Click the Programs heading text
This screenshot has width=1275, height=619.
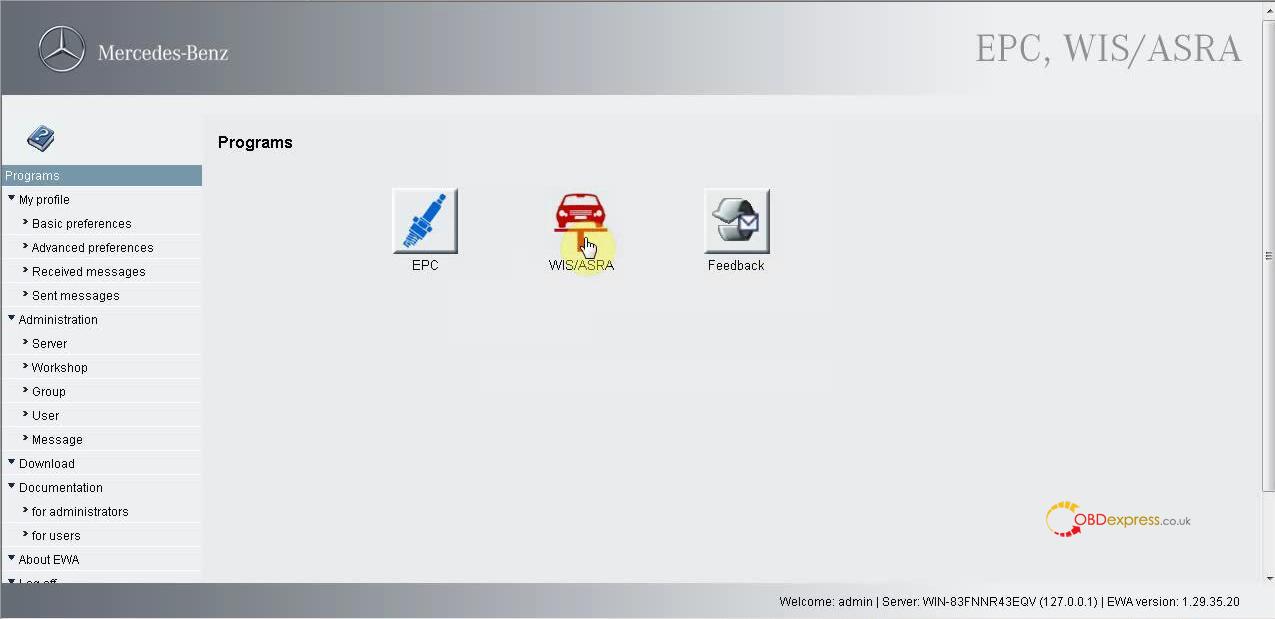tap(255, 142)
